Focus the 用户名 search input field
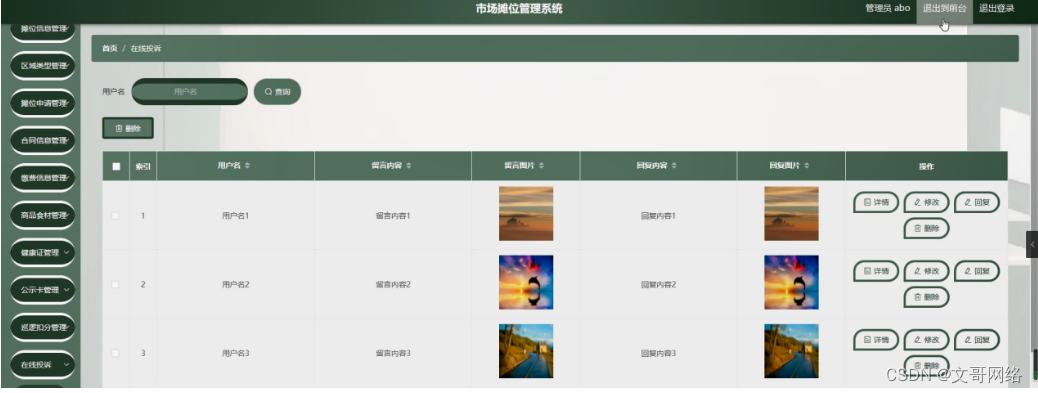The height and width of the screenshot is (393, 1038). tap(189, 92)
